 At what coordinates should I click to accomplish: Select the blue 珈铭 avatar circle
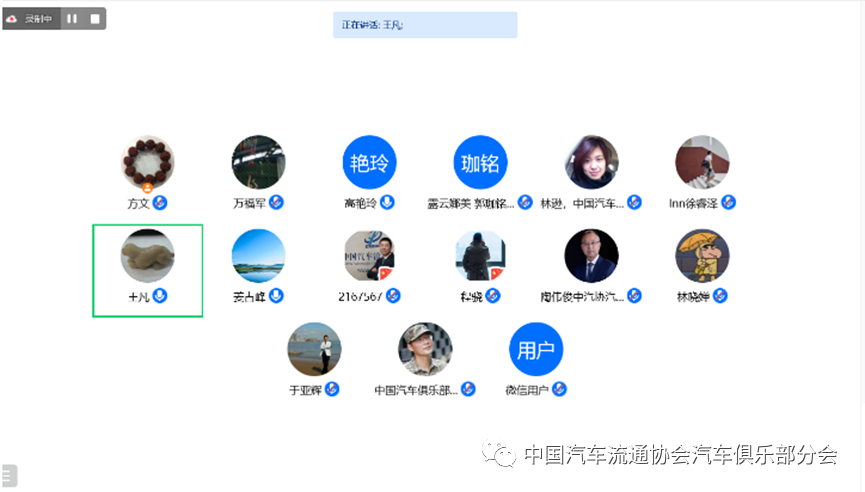tap(480, 163)
